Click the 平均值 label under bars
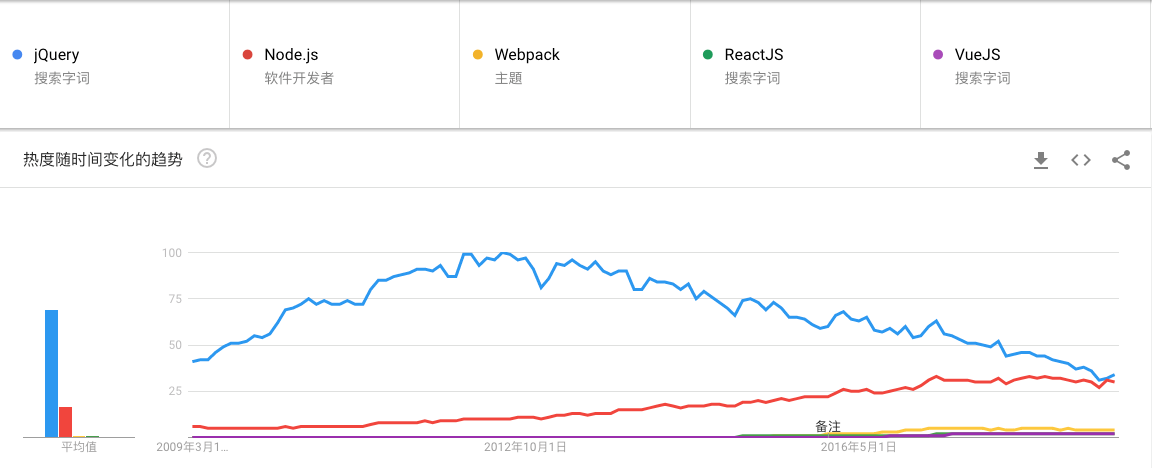The image size is (1152, 468). coord(79,447)
